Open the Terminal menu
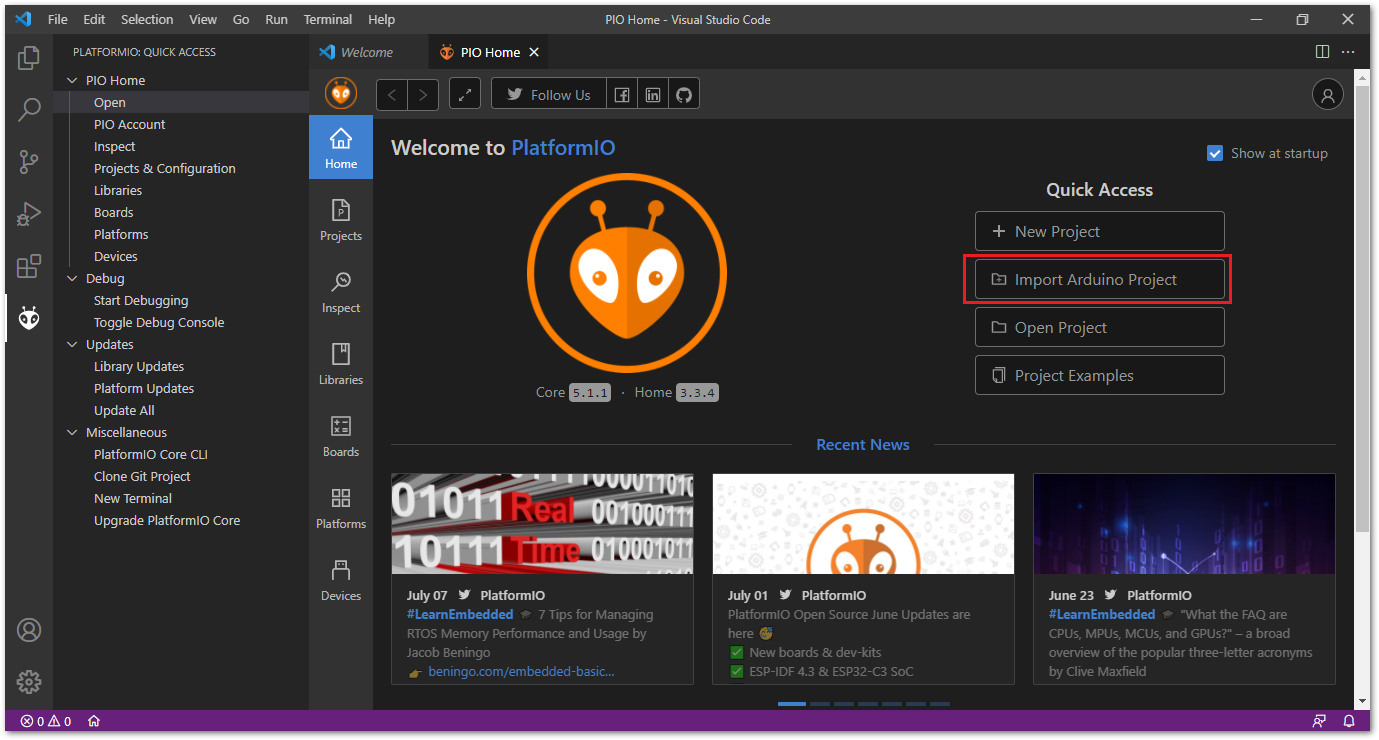Image resolution: width=1379 pixels, height=740 pixels. [328, 19]
